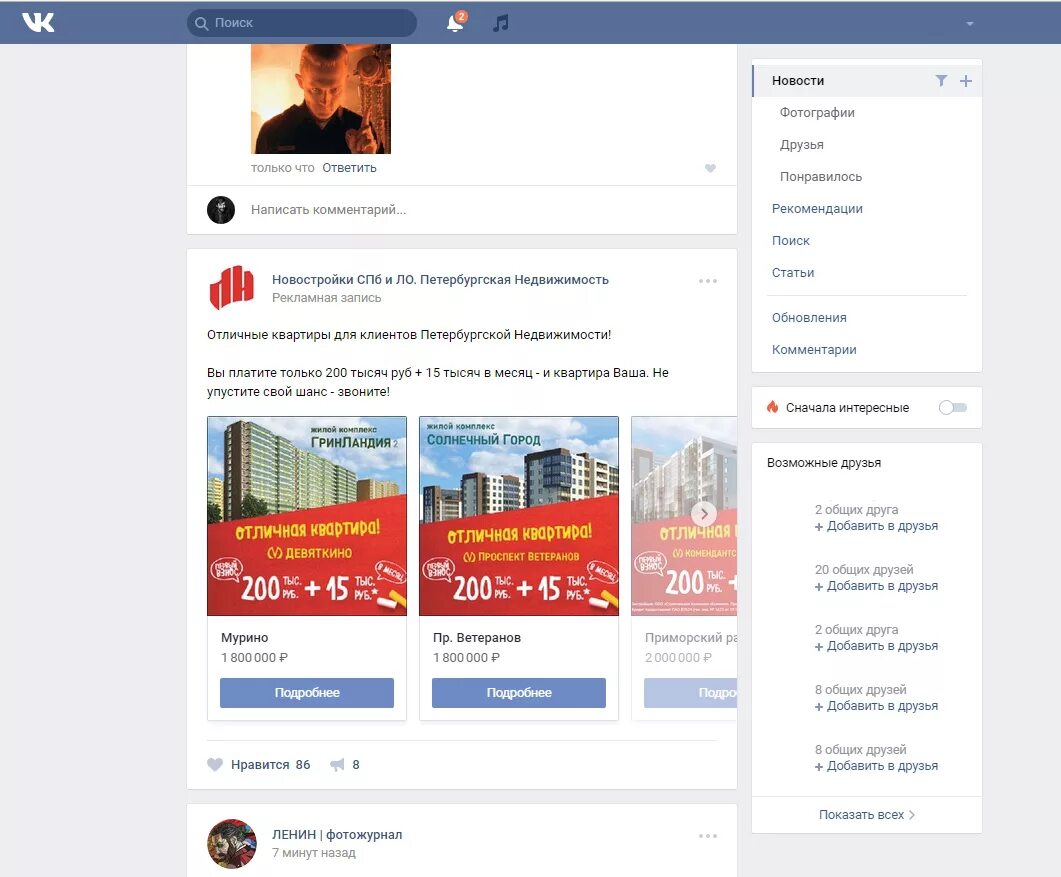Toggle the Сначала интересные switch
The image size is (1061, 877).
click(953, 407)
